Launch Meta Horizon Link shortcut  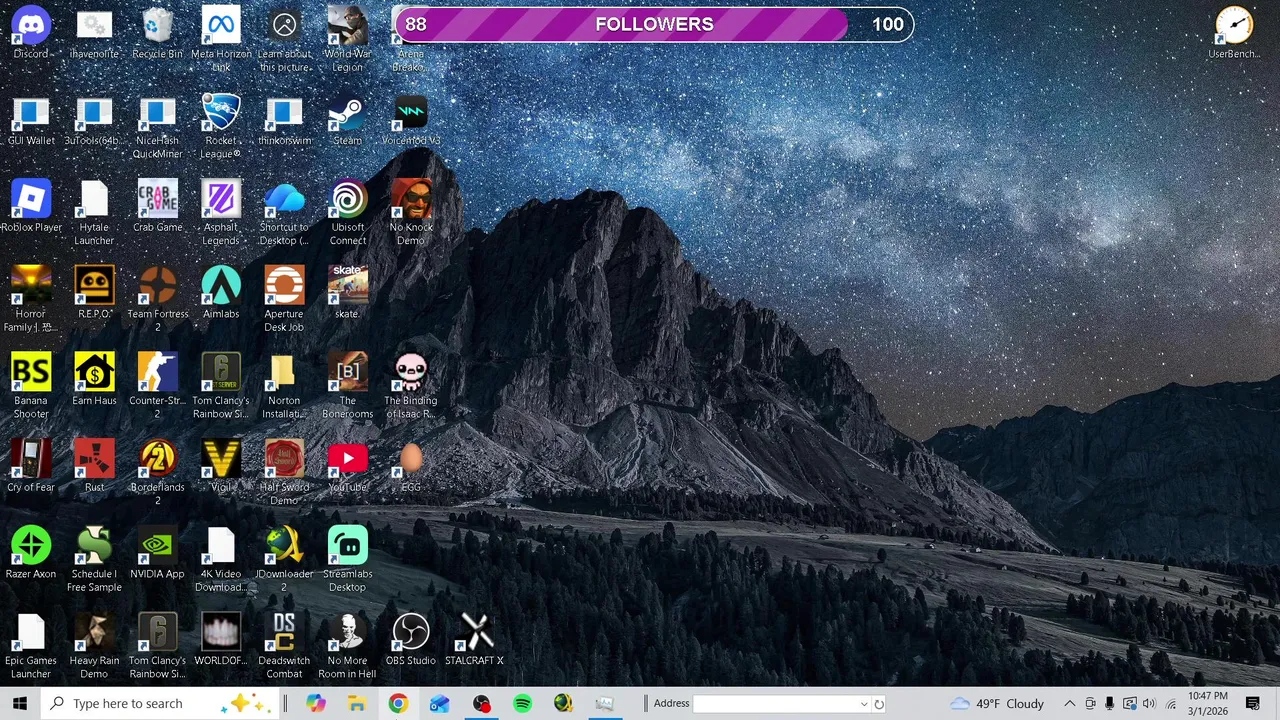[x=221, y=39]
